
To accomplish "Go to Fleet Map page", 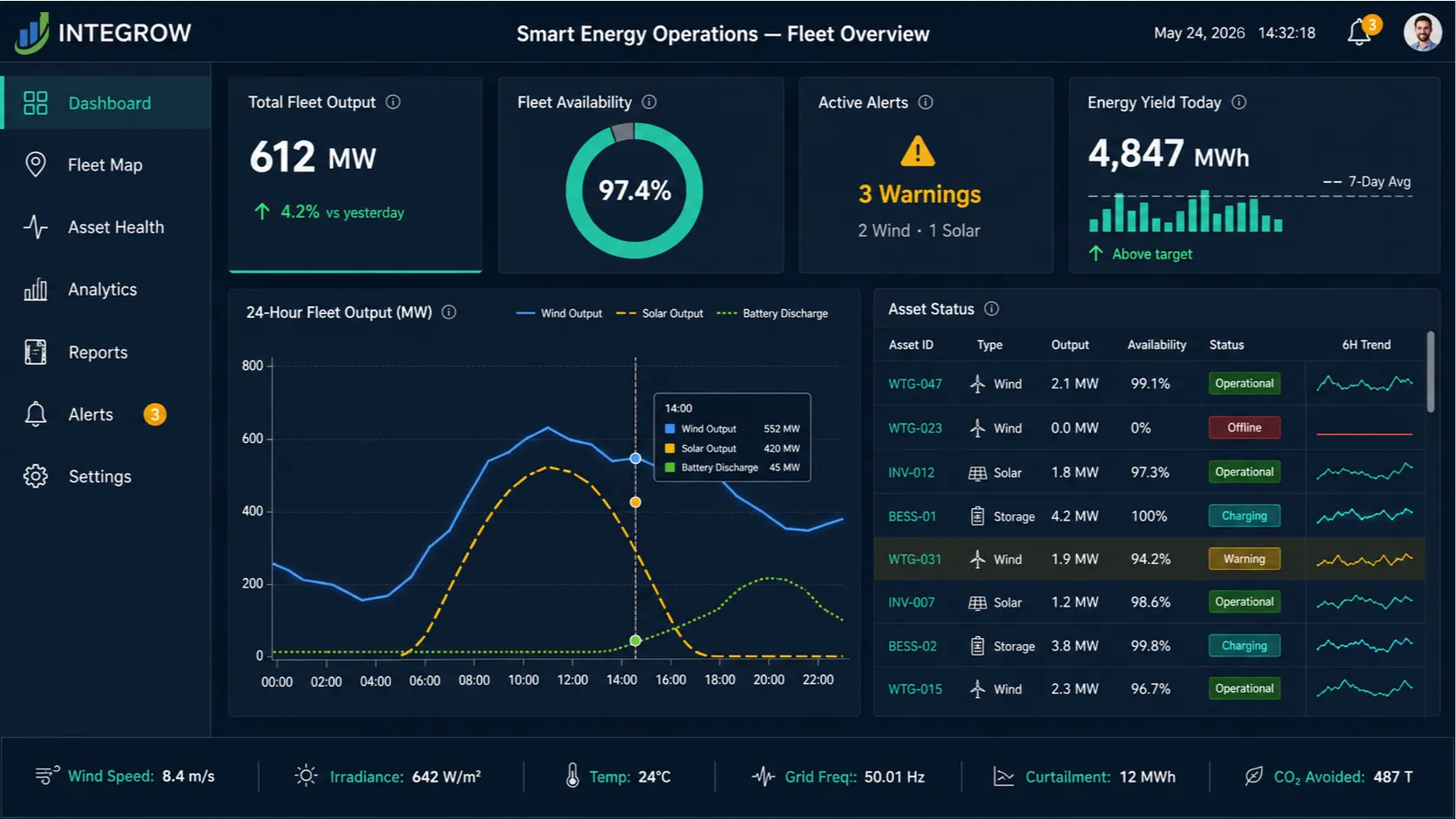I will (106, 164).
